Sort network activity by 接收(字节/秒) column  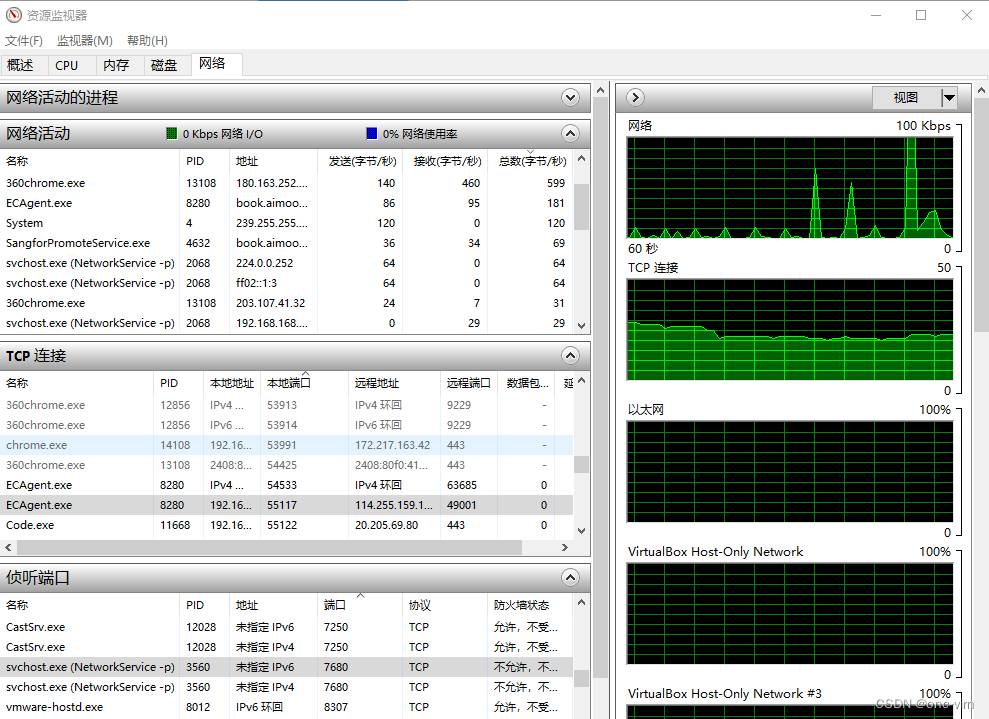pos(447,161)
